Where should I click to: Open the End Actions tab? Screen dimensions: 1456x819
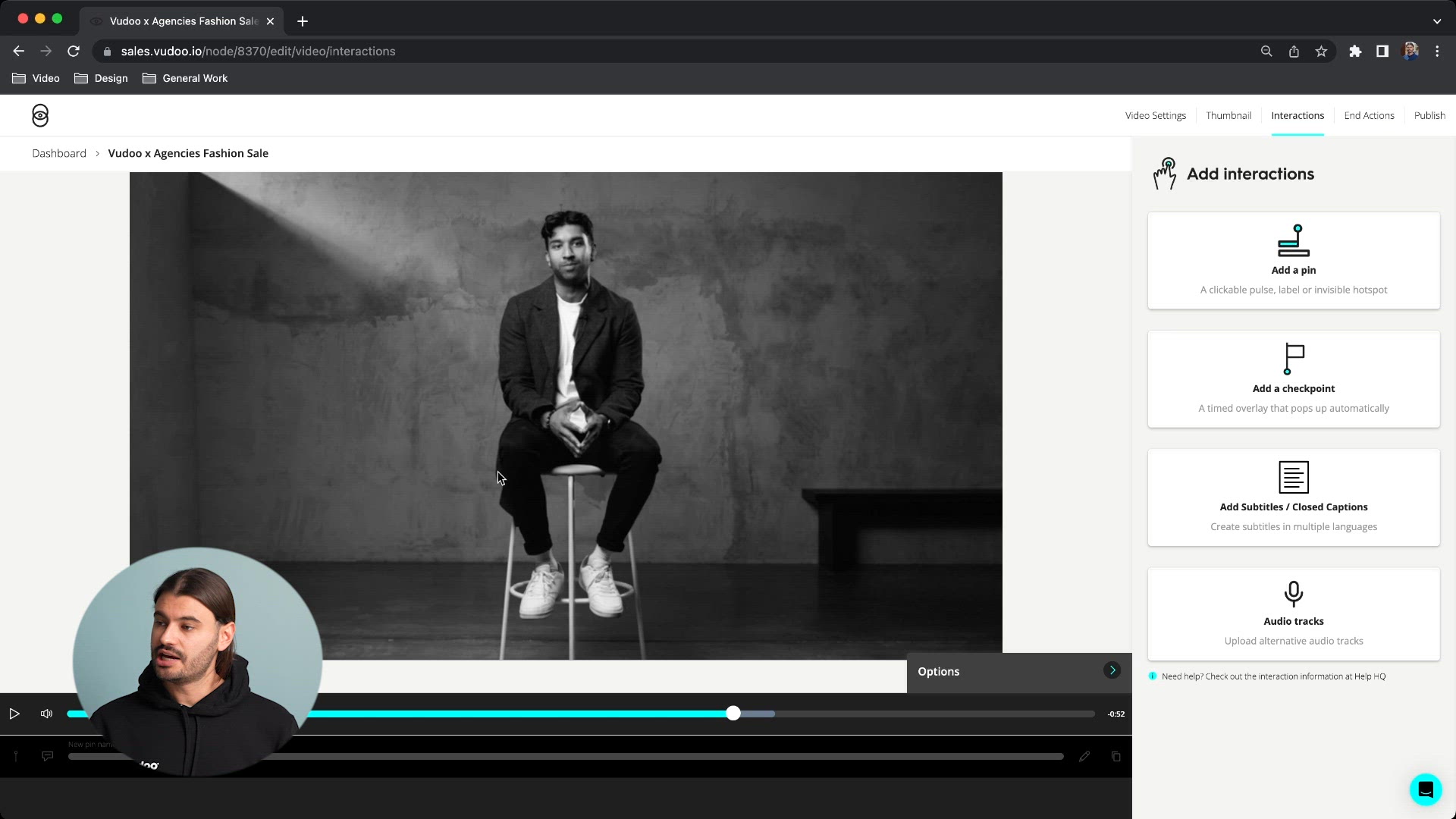(x=1369, y=115)
